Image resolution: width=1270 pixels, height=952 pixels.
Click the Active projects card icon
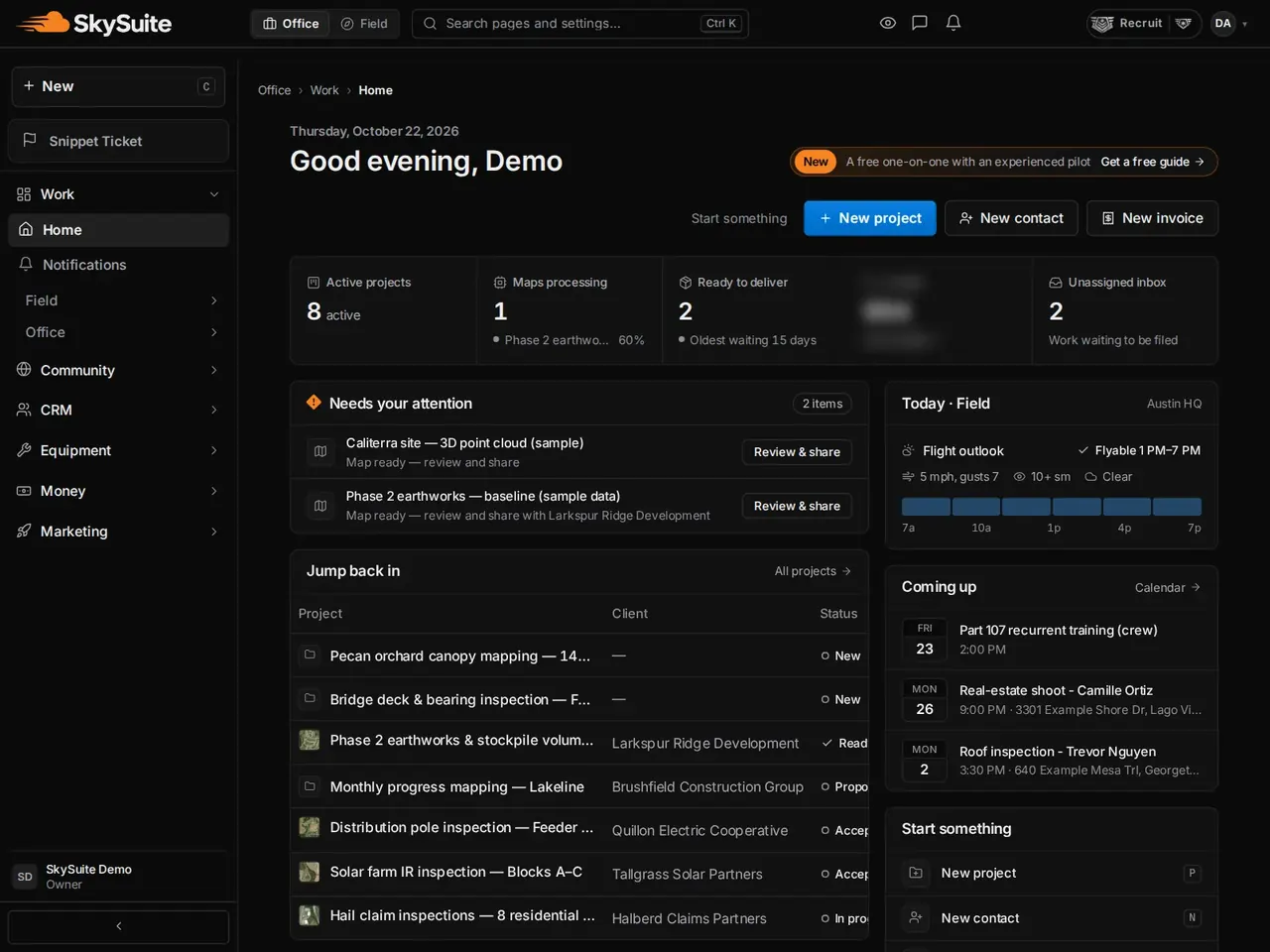pyautogui.click(x=314, y=283)
